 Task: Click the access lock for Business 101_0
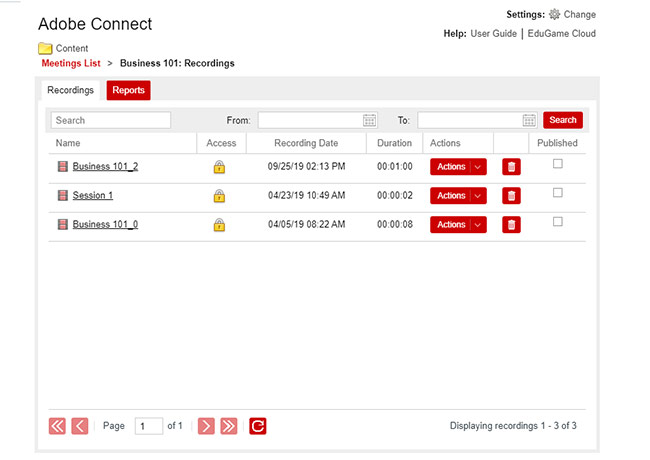[219, 225]
